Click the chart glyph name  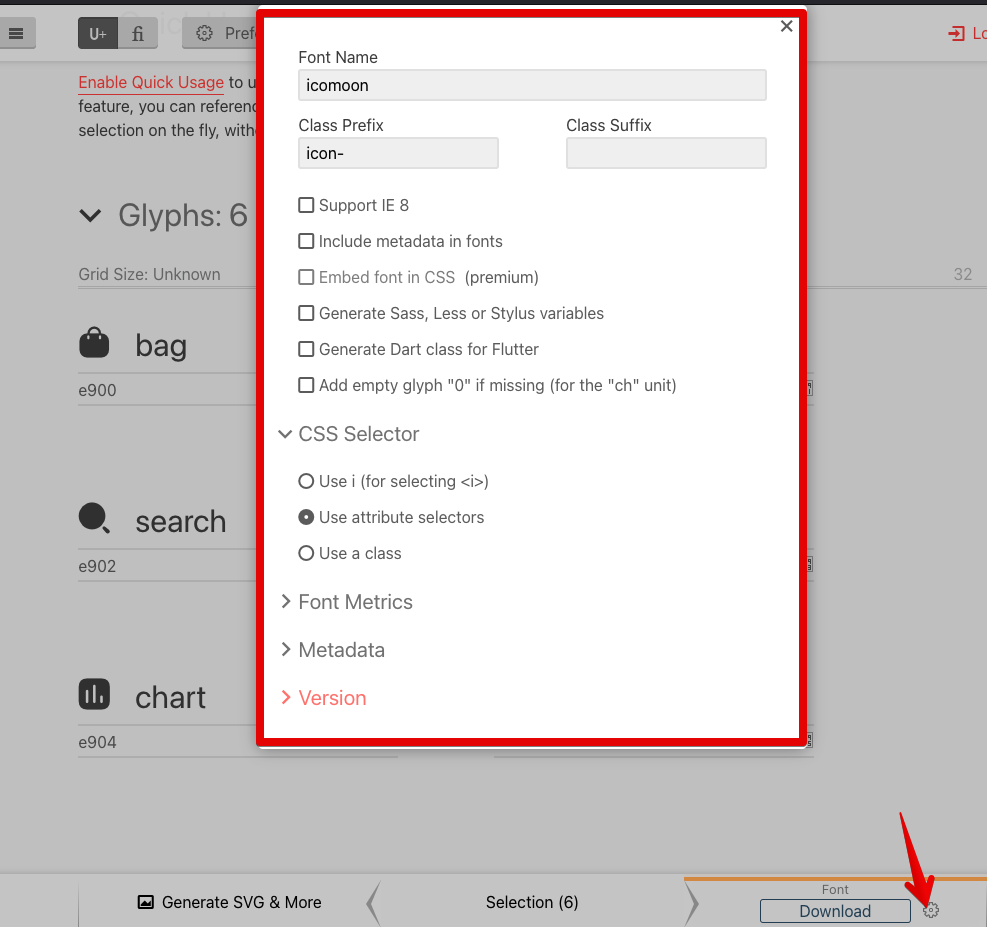coord(170,697)
